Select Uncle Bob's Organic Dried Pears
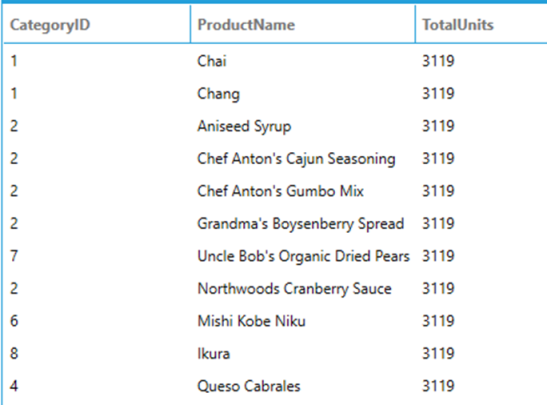 coord(303,256)
